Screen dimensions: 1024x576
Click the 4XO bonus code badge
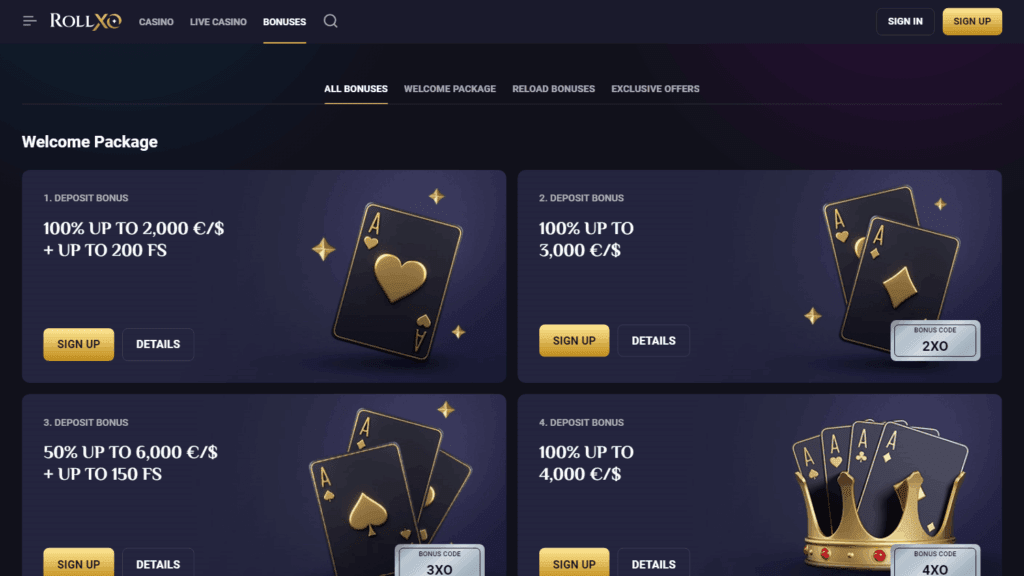coord(935,560)
